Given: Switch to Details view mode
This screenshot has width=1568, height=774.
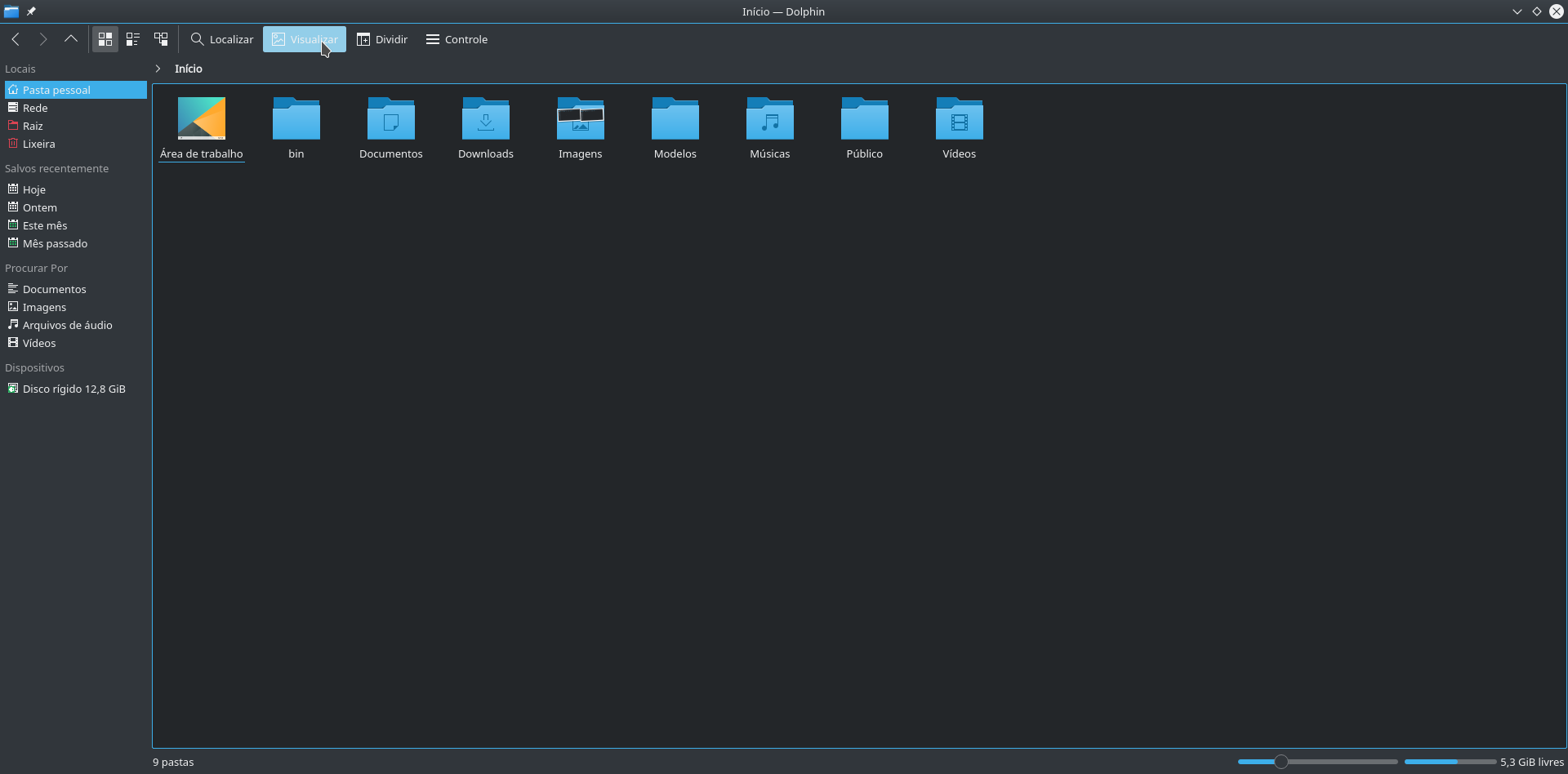Looking at the screenshot, I should pyautogui.click(x=161, y=39).
